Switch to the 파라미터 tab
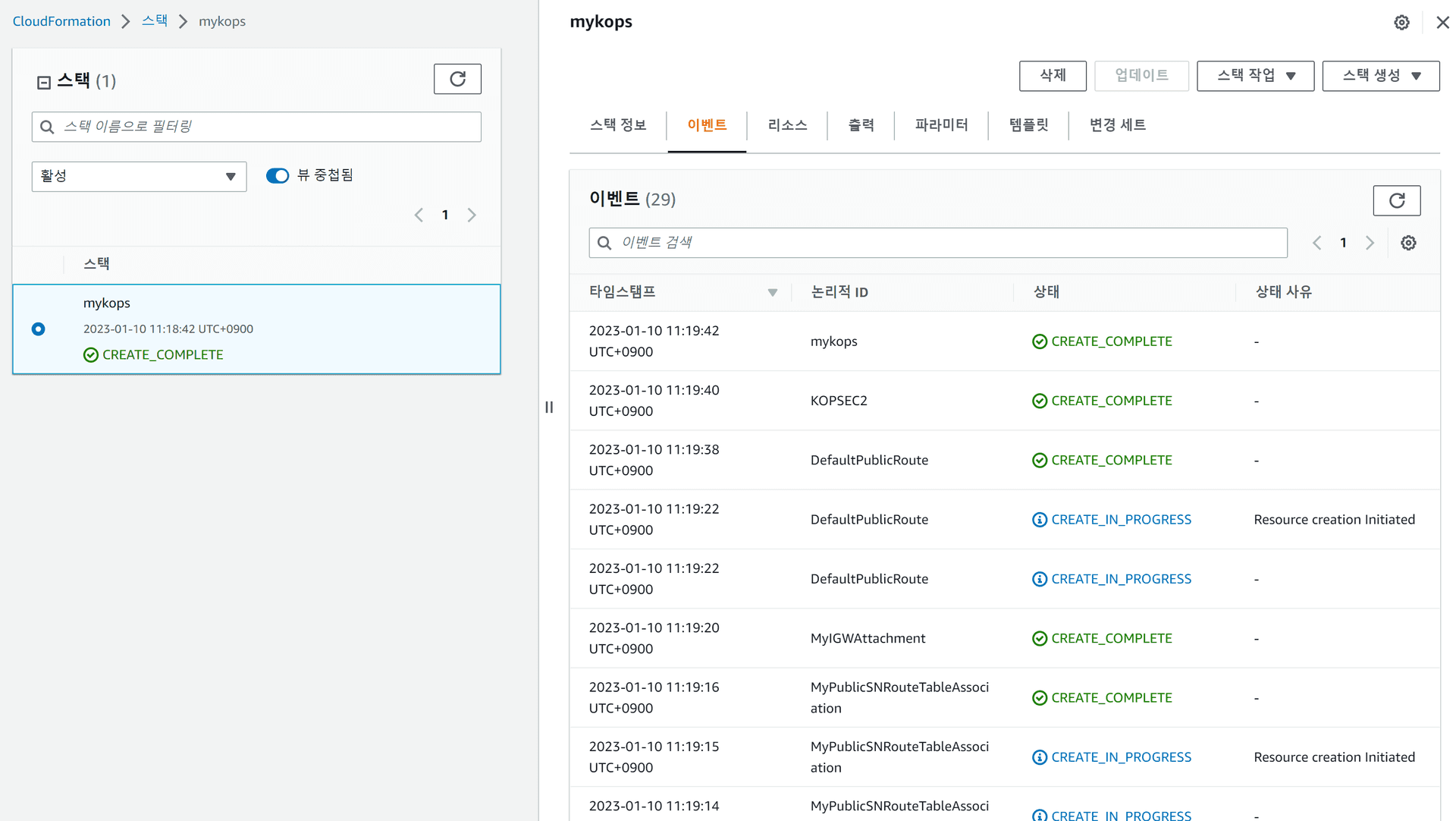The width and height of the screenshot is (1456, 821). point(941,125)
